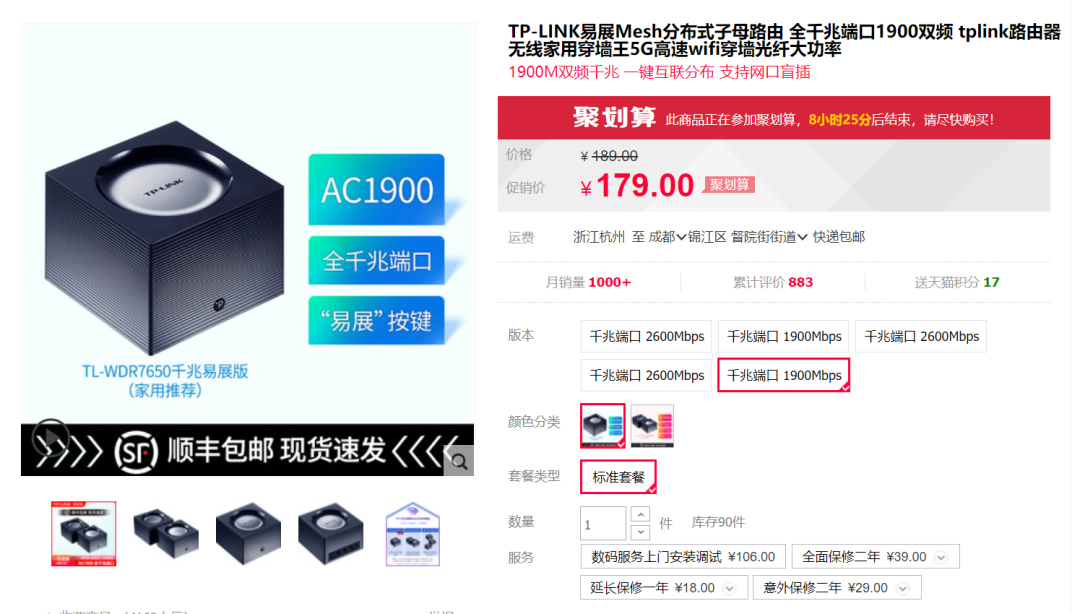Click the quantity input field
Screen dimensions: 1080x614
603,524
